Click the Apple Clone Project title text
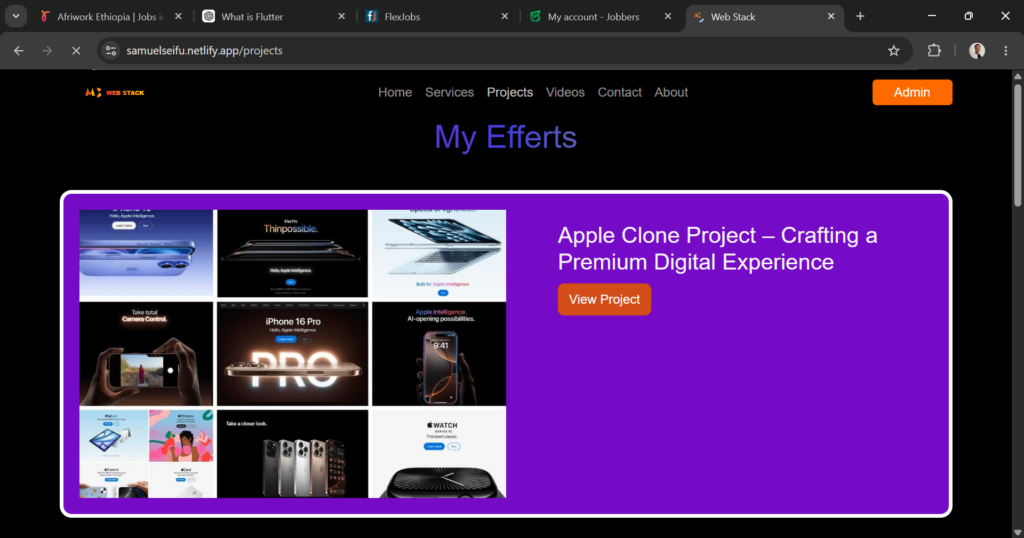 [x=717, y=248]
